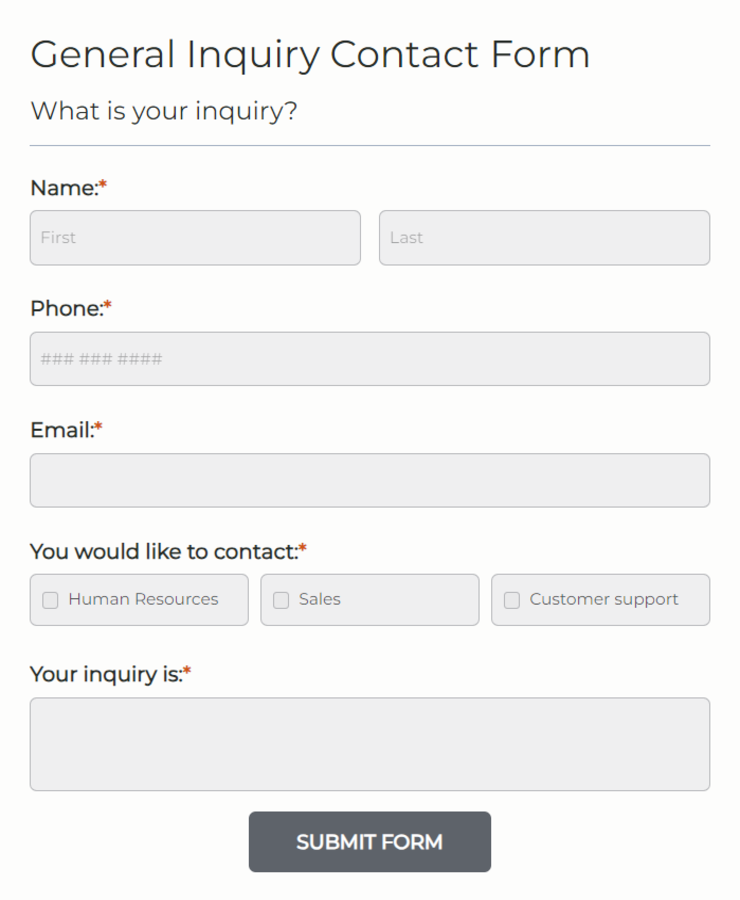Image resolution: width=740 pixels, height=900 pixels.
Task: Check the Human Resources checkbox
Action: click(x=50, y=600)
